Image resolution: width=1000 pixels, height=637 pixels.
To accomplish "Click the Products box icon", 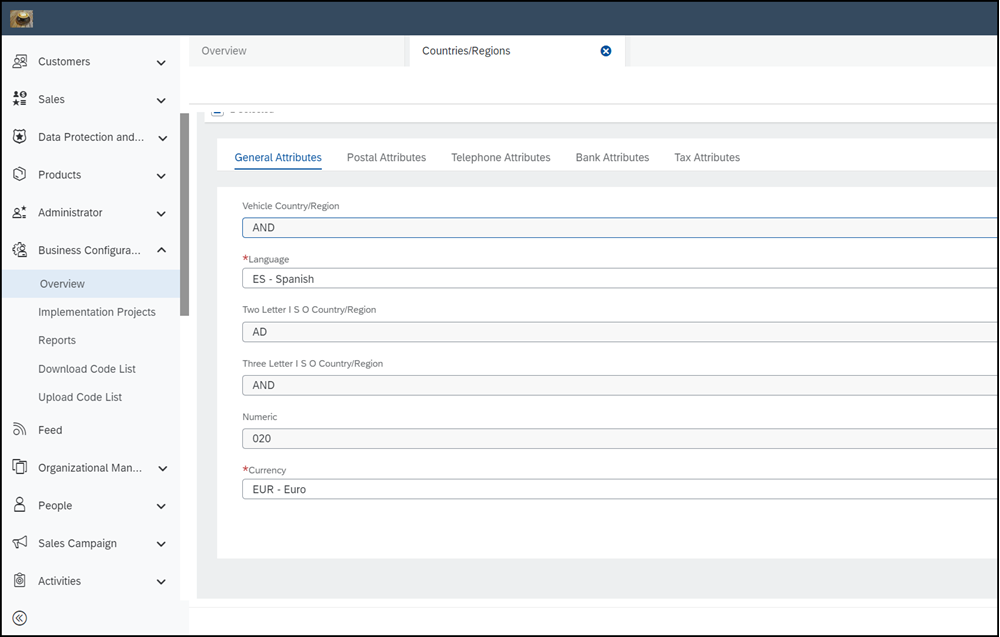I will coord(19,174).
